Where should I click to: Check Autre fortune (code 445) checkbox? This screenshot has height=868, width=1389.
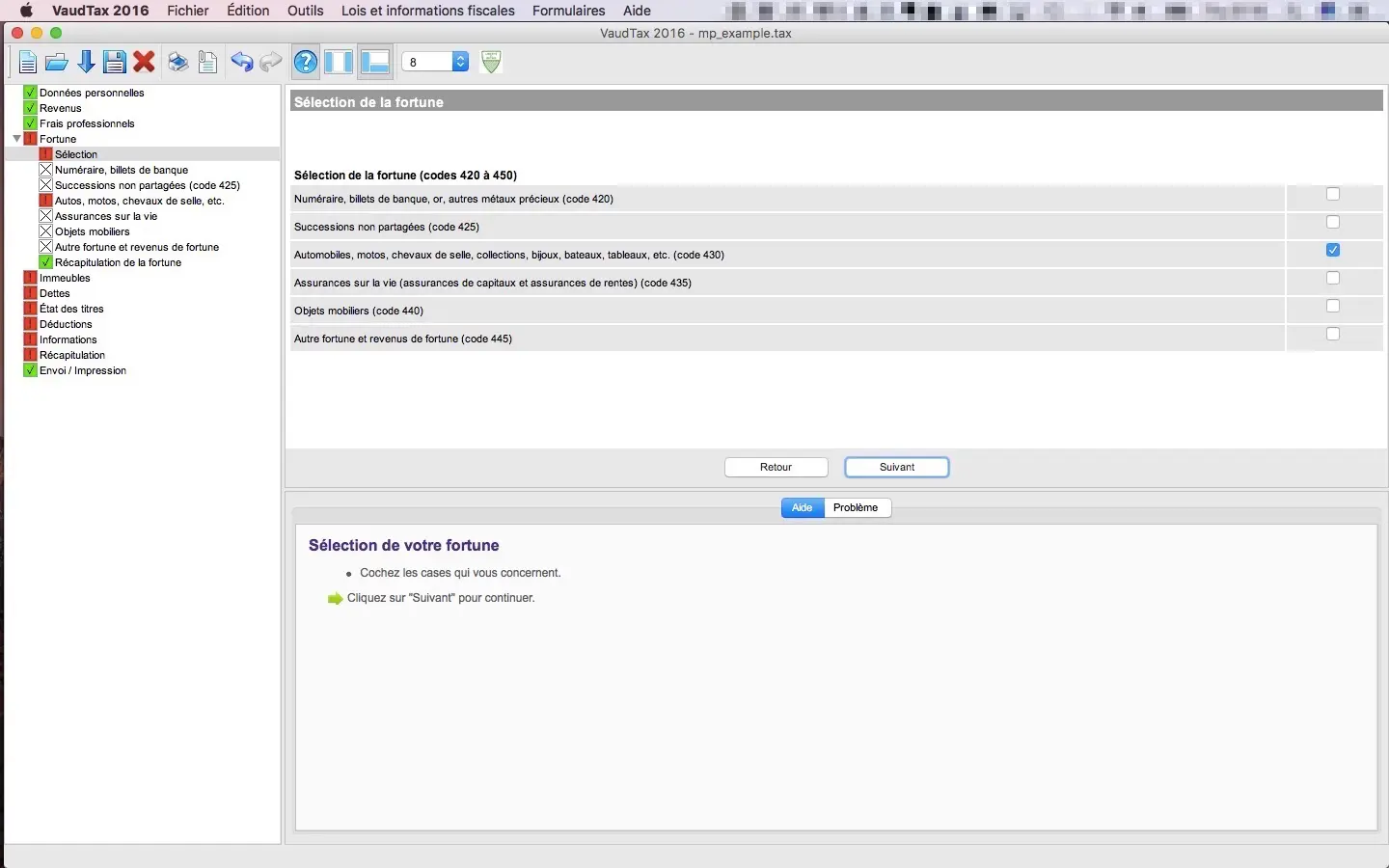pyautogui.click(x=1333, y=334)
